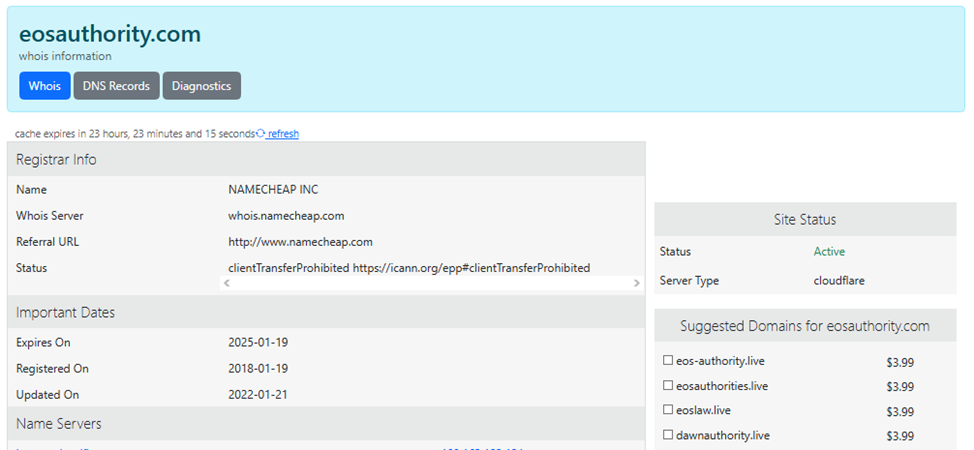
Task: Click the eoslaw.live domain label
Action: [x=703, y=410]
